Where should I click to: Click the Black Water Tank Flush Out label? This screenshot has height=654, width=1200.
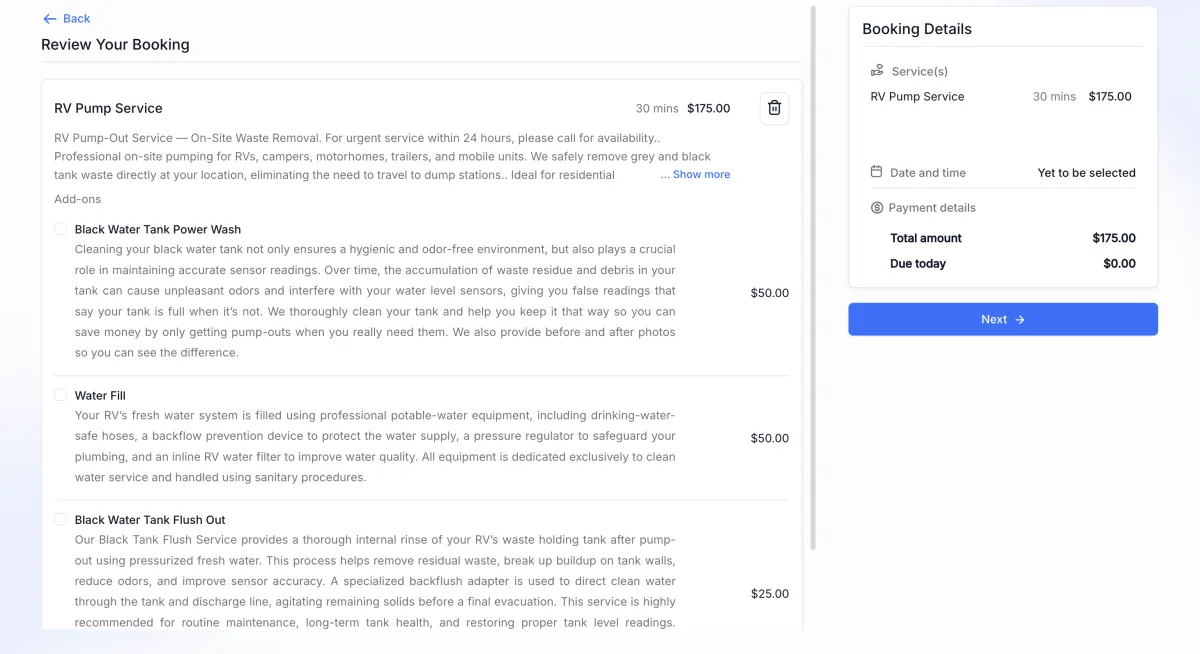[x=150, y=520]
